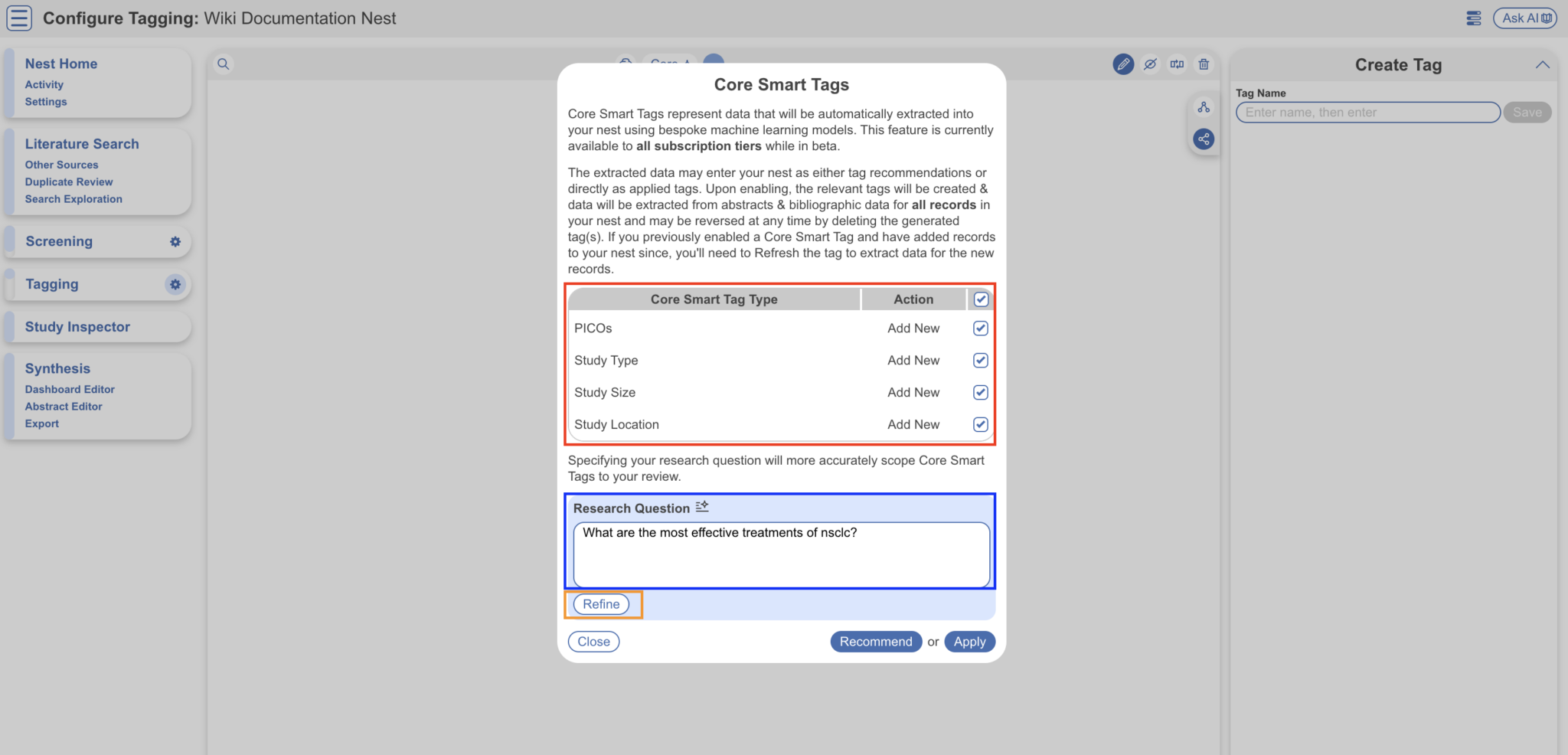This screenshot has width=1568, height=755.
Task: Navigate to Dashboard Editor under Synthesis
Action: pos(70,389)
